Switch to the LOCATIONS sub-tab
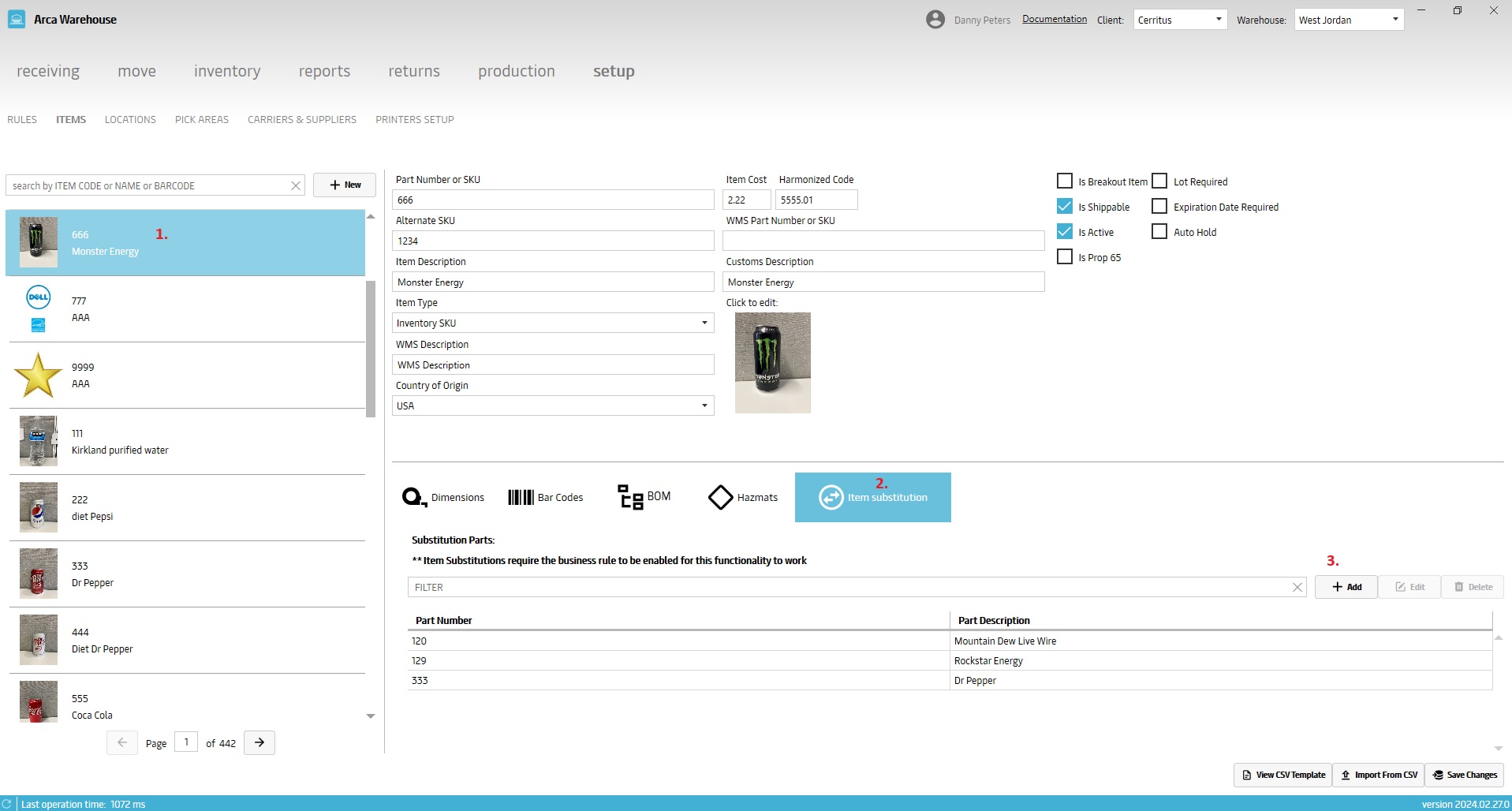Viewport: 1512px width, 811px height. 130,120
